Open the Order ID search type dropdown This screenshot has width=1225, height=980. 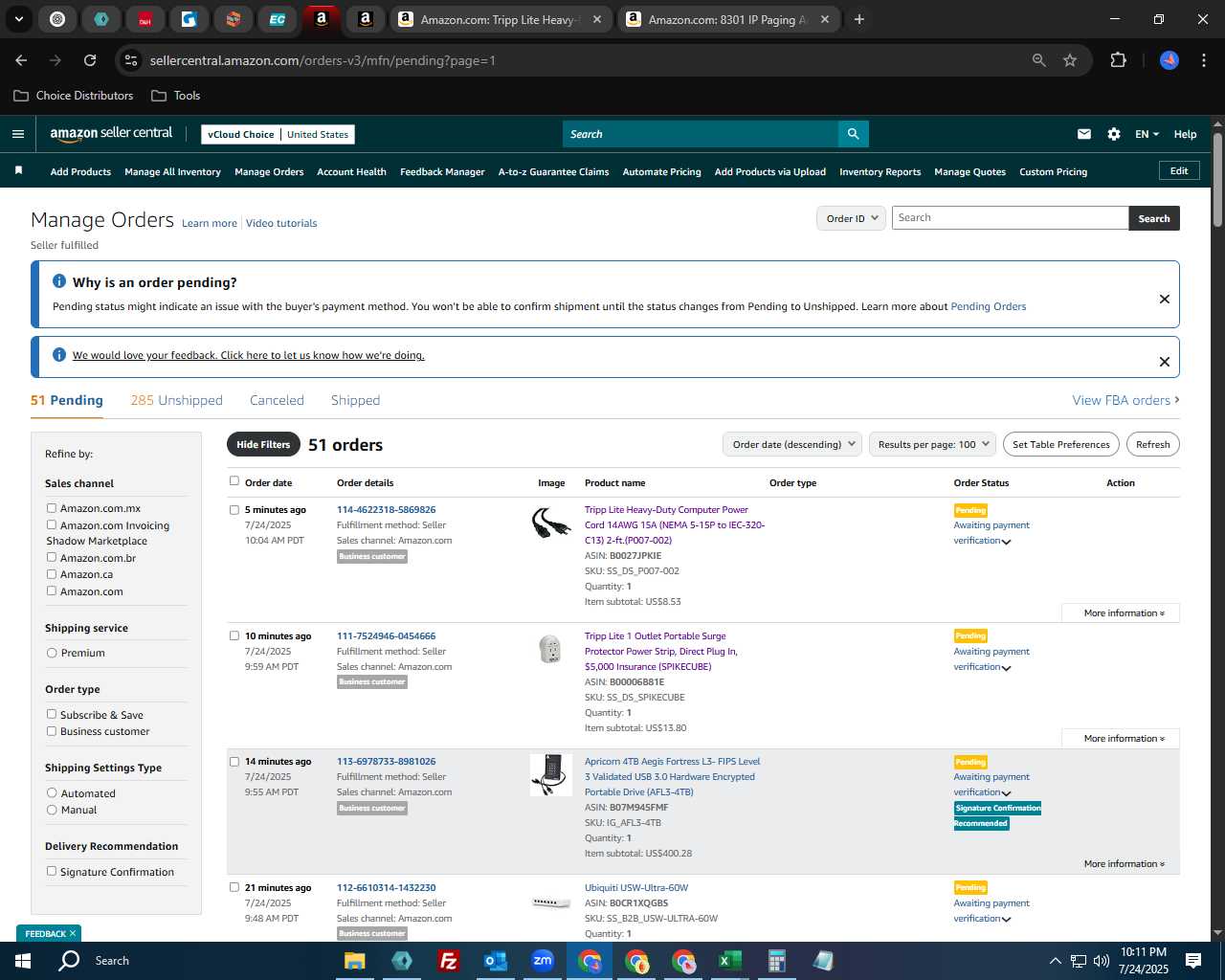852,218
